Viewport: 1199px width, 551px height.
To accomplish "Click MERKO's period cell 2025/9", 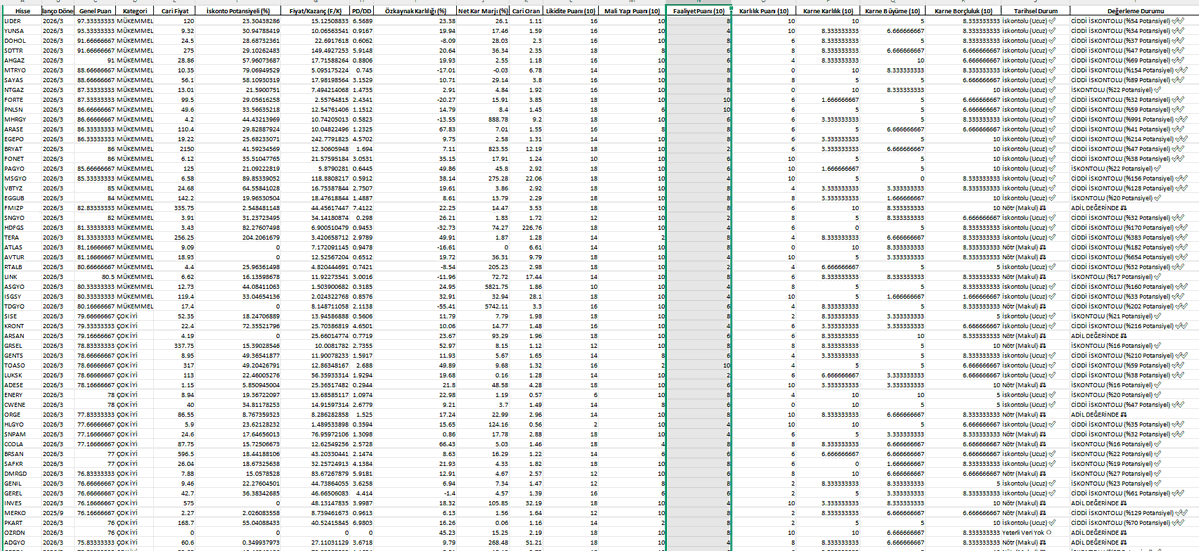I will (58, 512).
